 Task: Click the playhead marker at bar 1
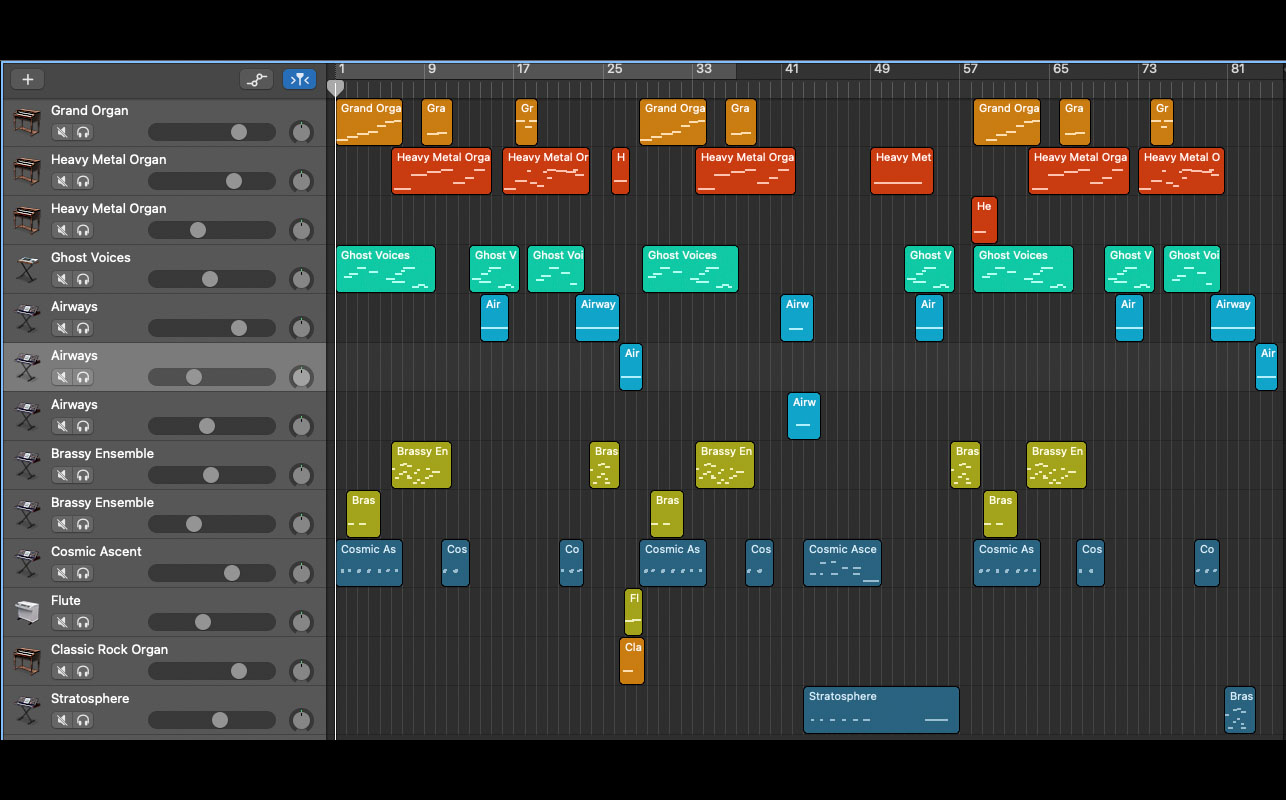point(336,88)
